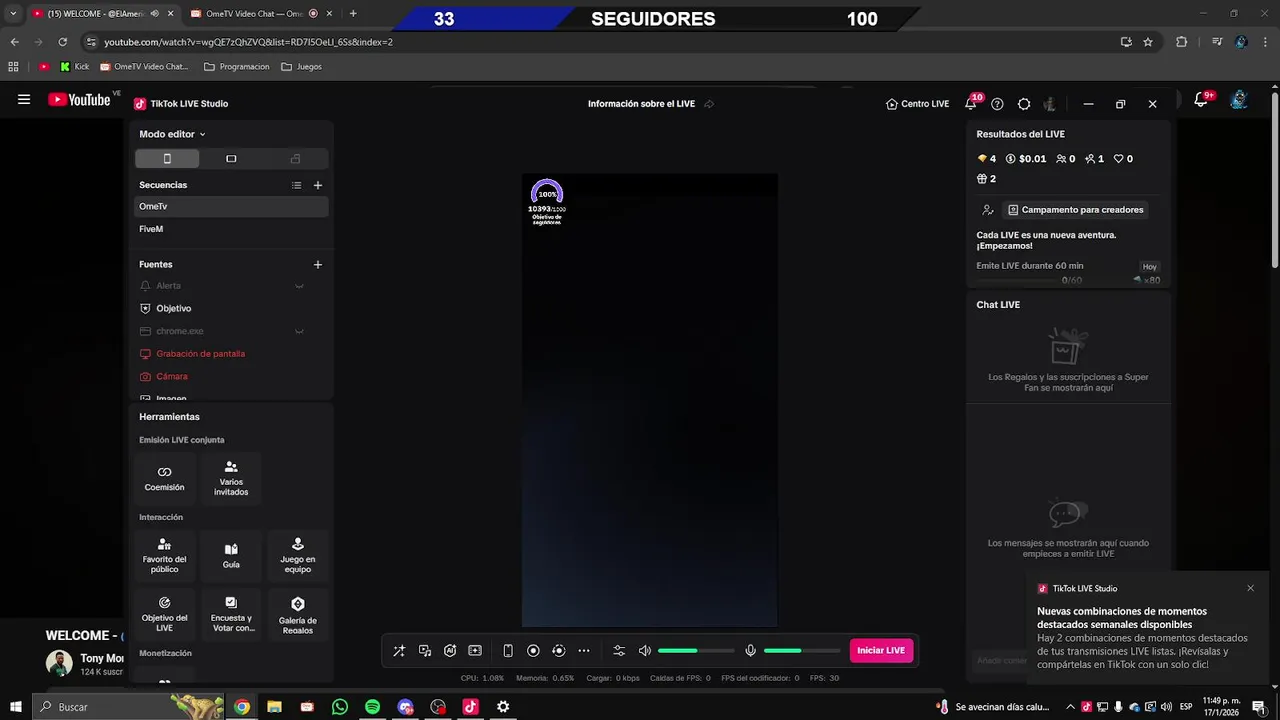1280x720 pixels.
Task: Select the locked dual layout tab
Action: pyautogui.click(x=295, y=159)
